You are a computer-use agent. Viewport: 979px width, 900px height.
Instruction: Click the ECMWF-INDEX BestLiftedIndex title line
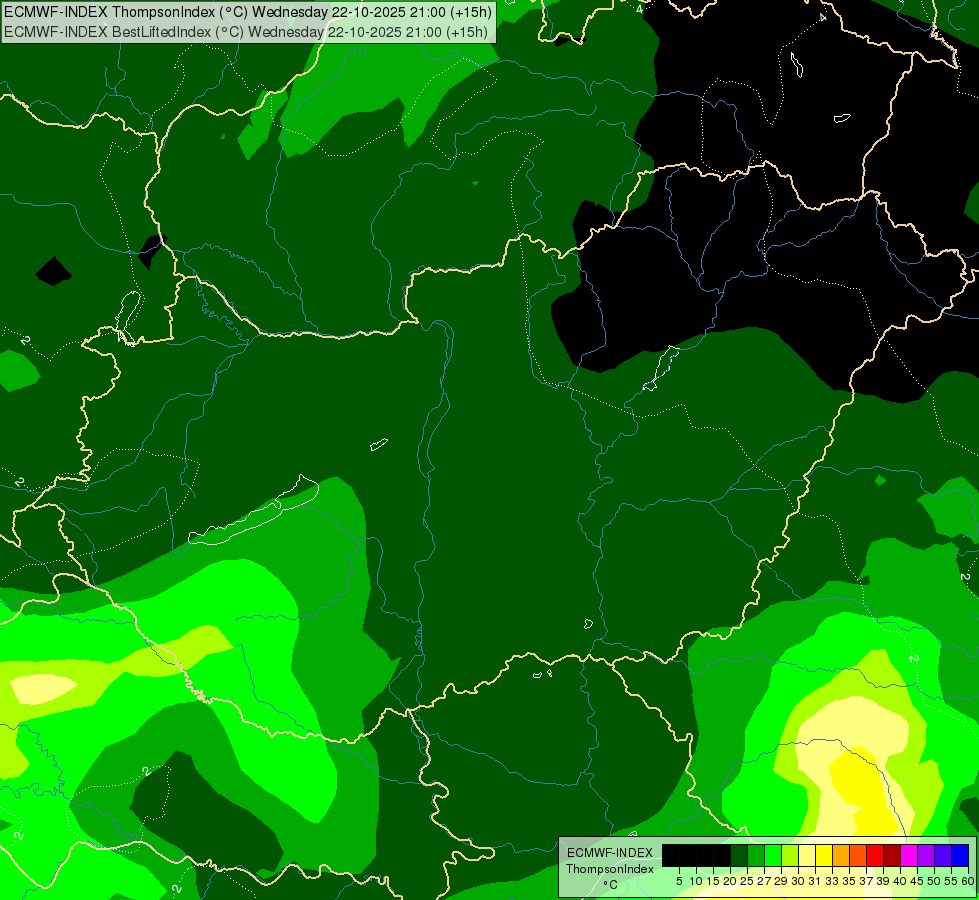246,32
